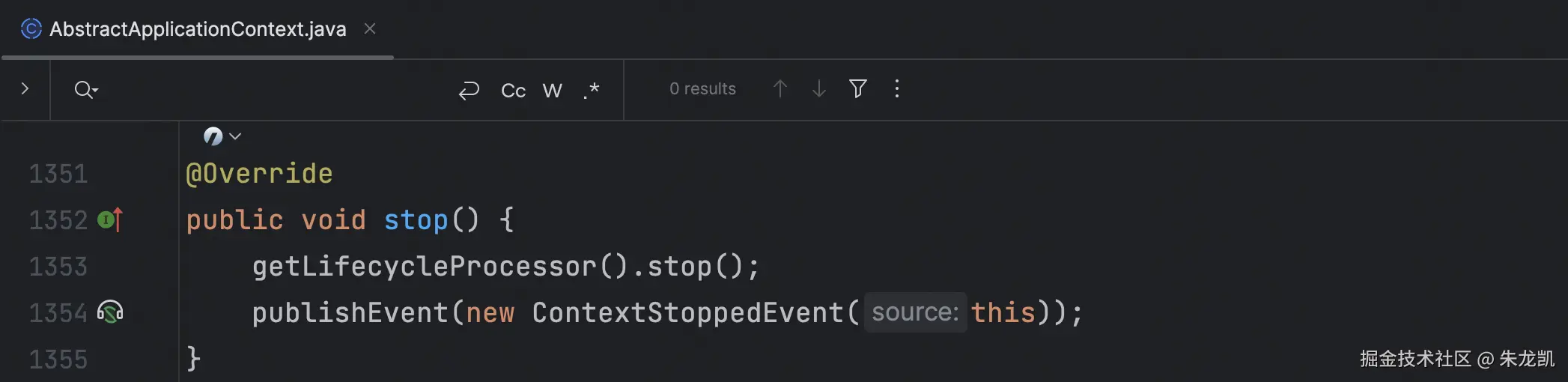Go to previous search occurrence

(780, 89)
